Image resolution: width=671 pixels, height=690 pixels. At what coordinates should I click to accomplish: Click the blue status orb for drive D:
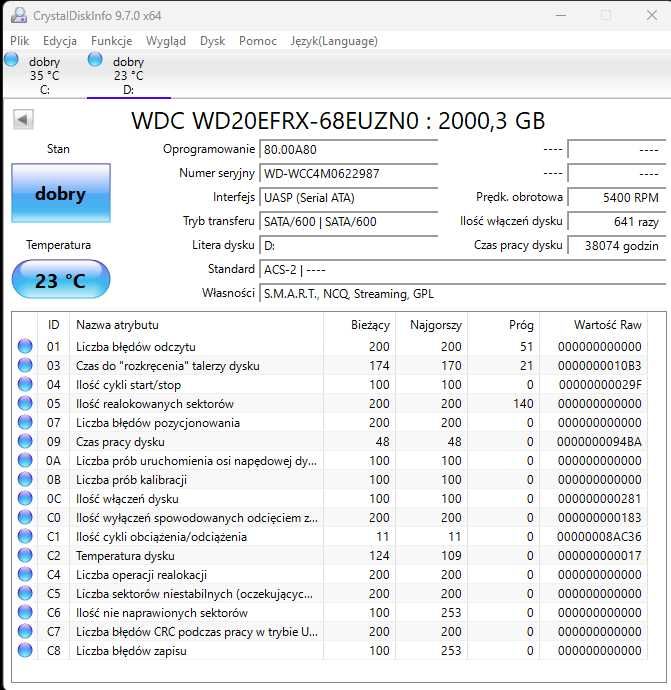(x=95, y=60)
